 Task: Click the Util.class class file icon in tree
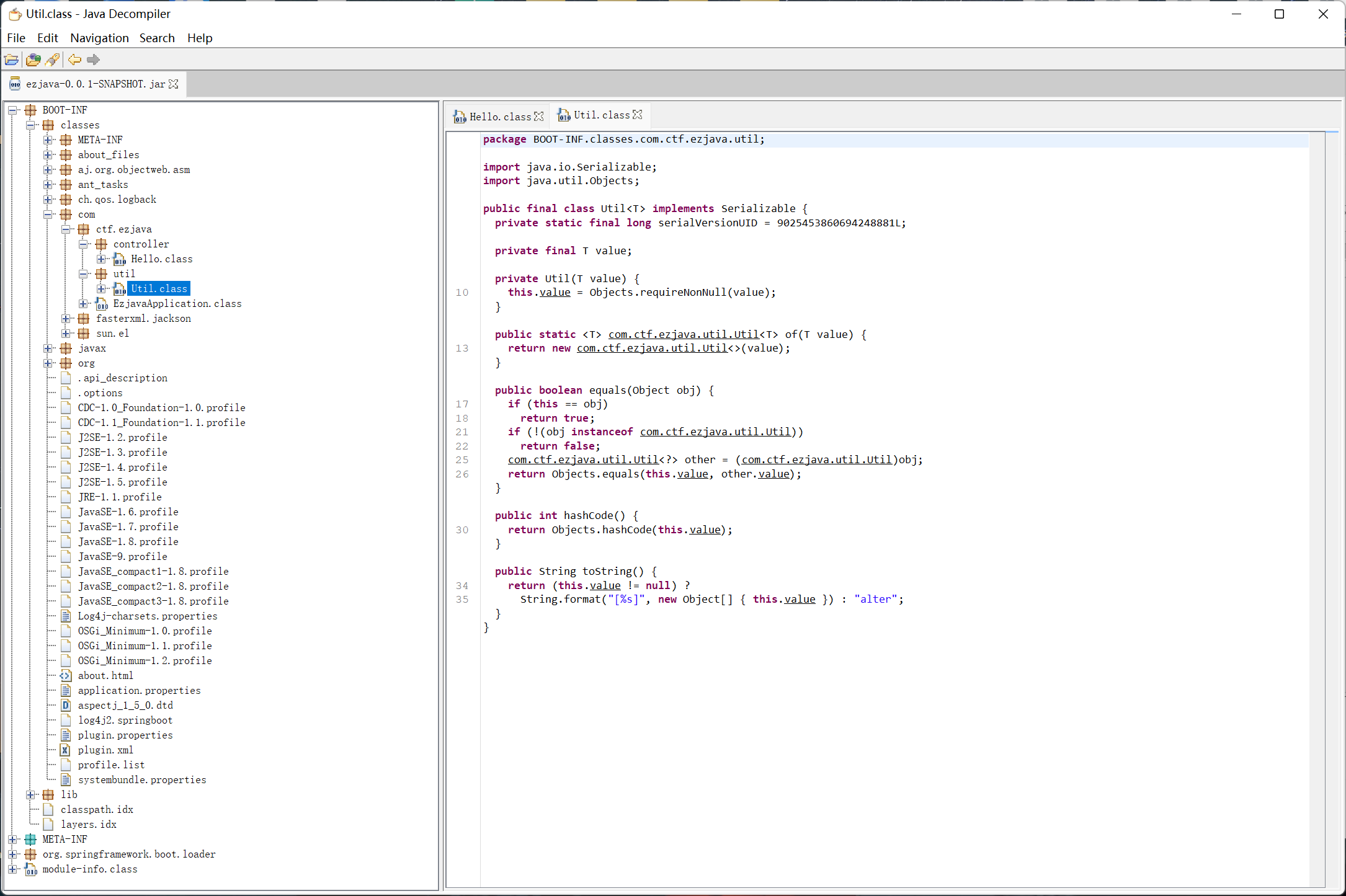120,289
